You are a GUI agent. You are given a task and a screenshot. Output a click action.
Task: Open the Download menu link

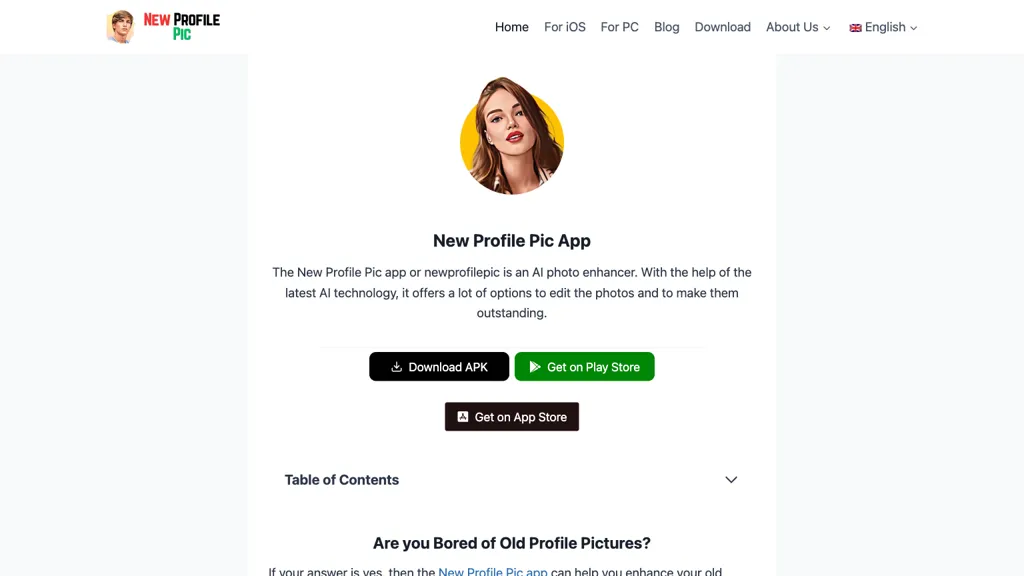(722, 27)
